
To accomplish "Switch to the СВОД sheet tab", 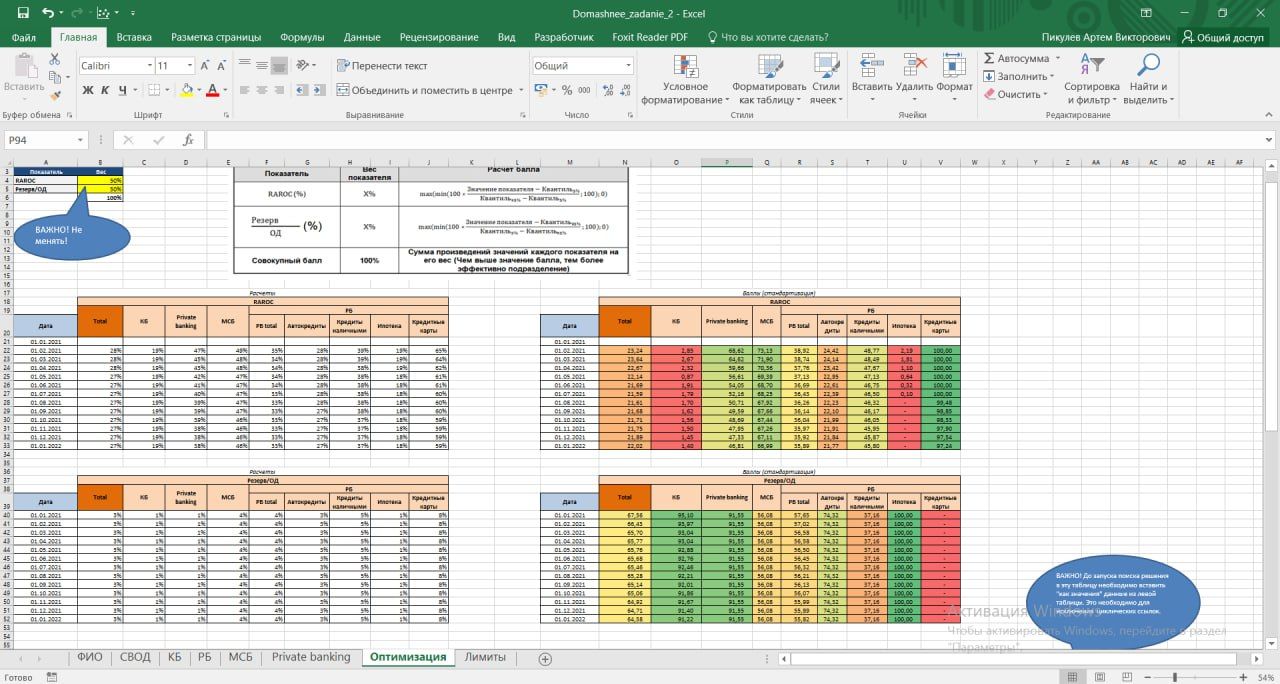I will 135,657.
